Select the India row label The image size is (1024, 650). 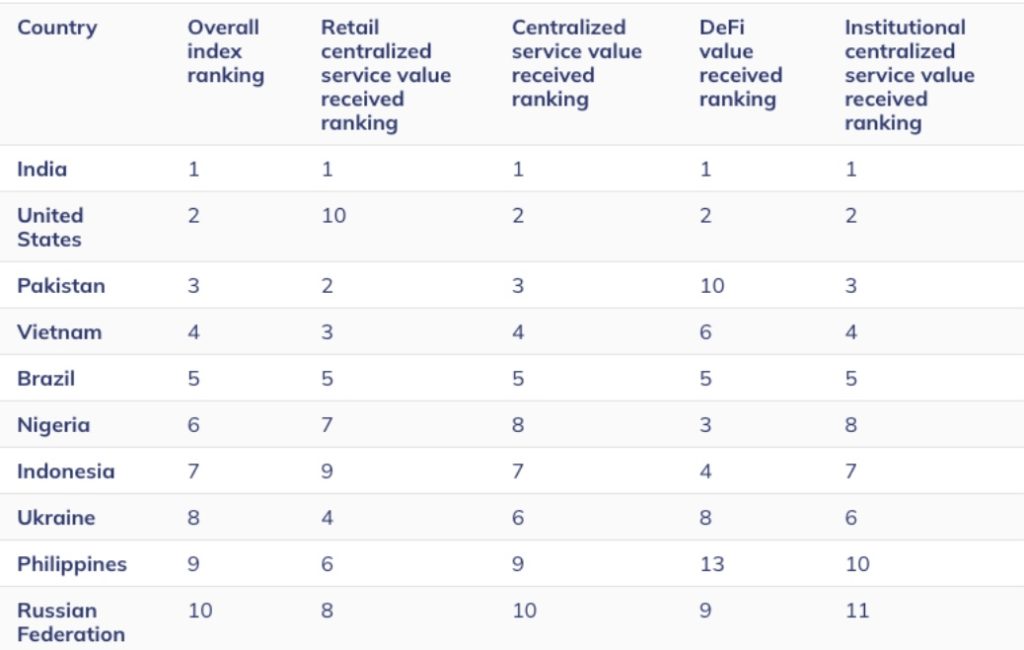[42, 169]
